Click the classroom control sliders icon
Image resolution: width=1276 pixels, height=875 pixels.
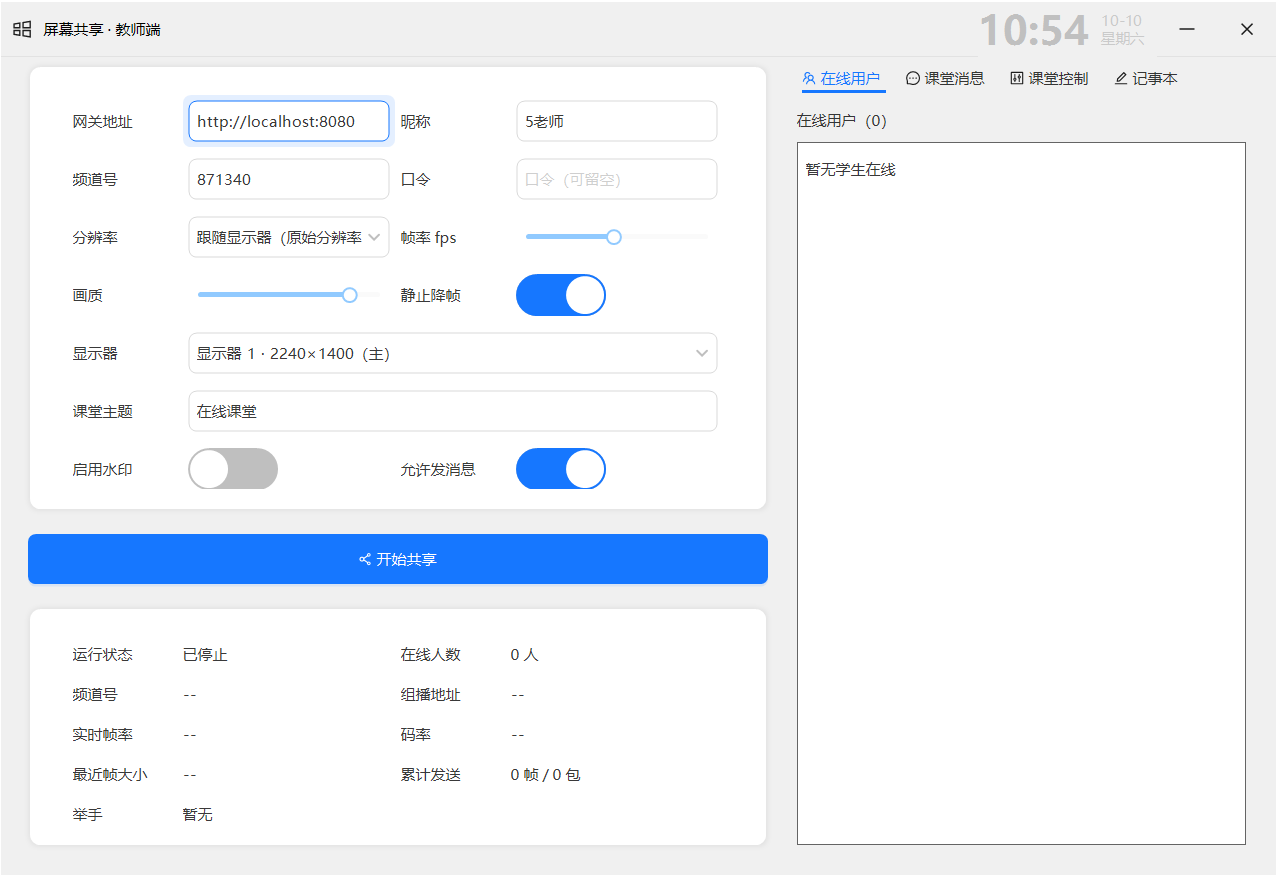click(x=1017, y=78)
